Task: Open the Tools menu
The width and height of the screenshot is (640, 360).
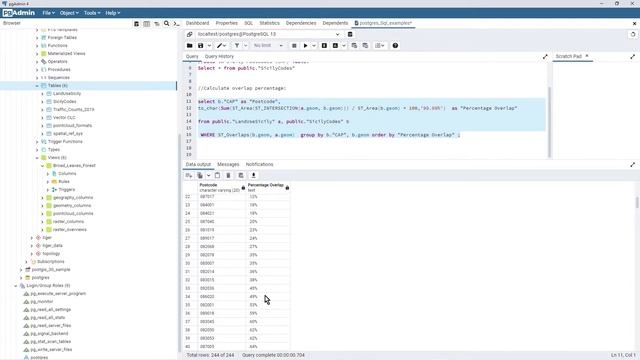Action: click(x=91, y=13)
